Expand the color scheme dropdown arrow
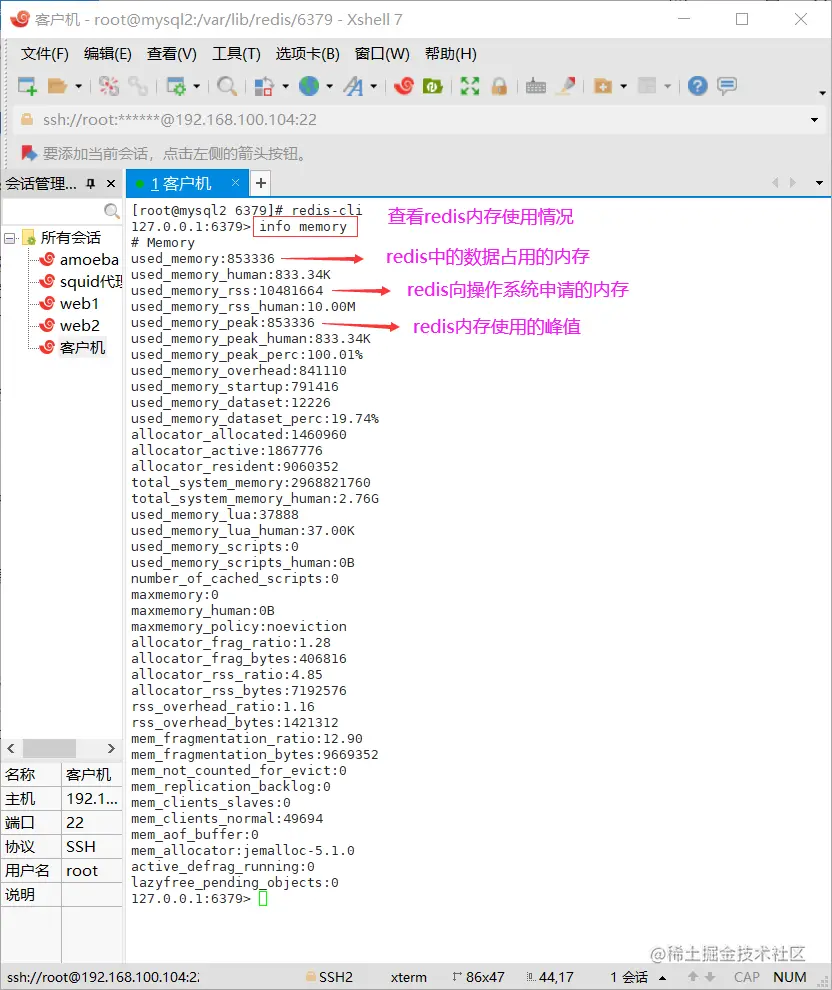This screenshot has width=832, height=990. (285, 86)
